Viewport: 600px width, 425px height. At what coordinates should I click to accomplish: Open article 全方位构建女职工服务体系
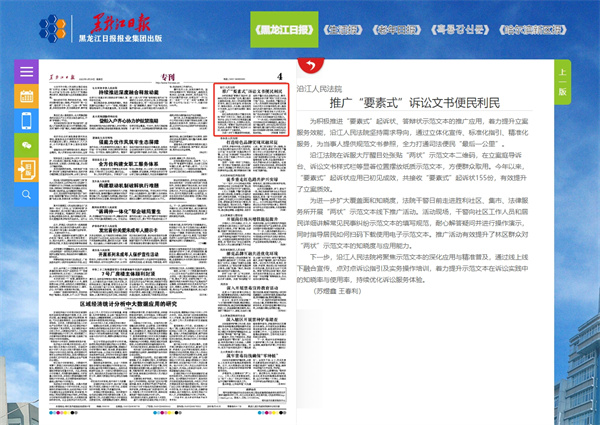click(129, 164)
